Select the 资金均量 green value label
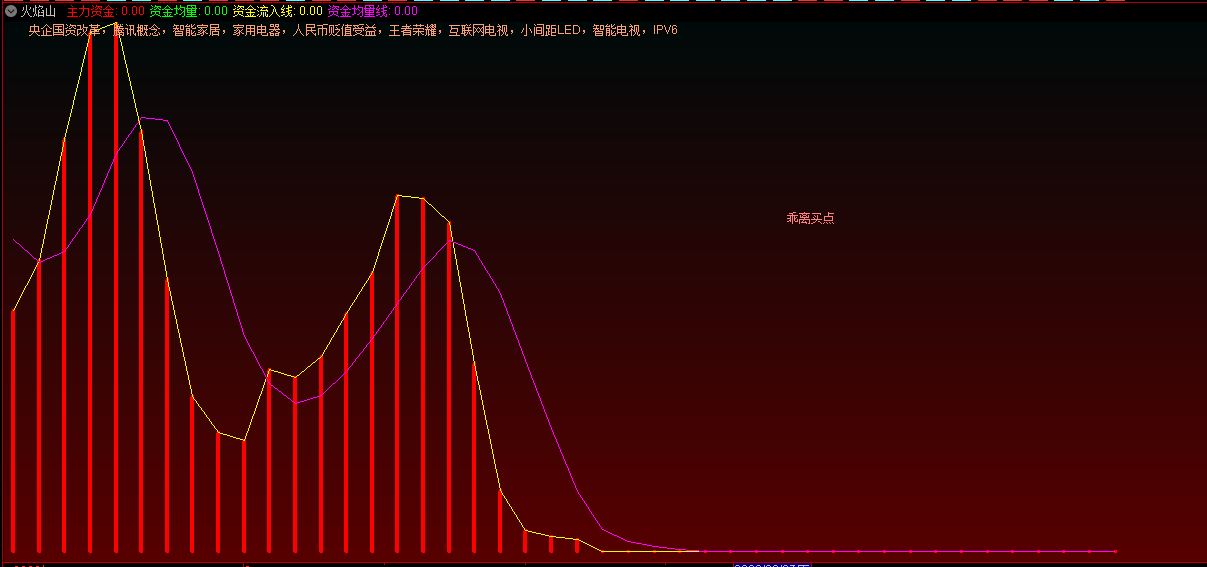 coord(189,11)
